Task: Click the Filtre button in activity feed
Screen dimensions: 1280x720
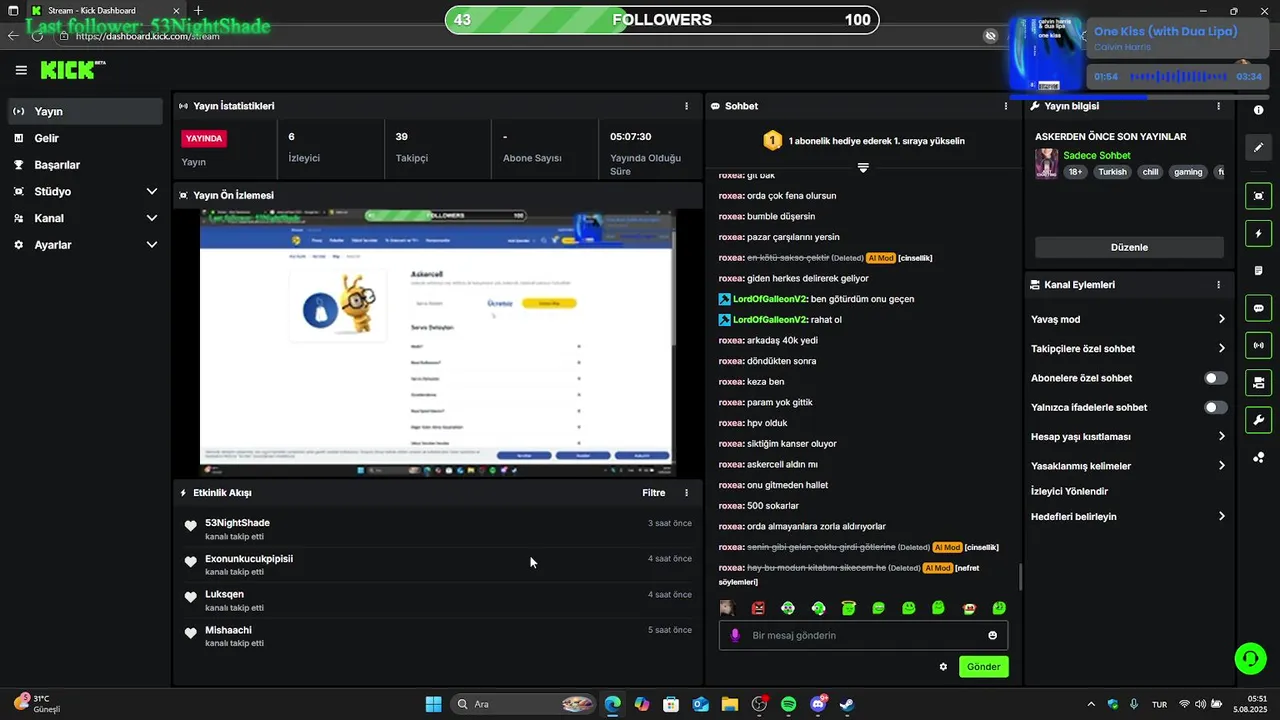Action: pos(653,493)
